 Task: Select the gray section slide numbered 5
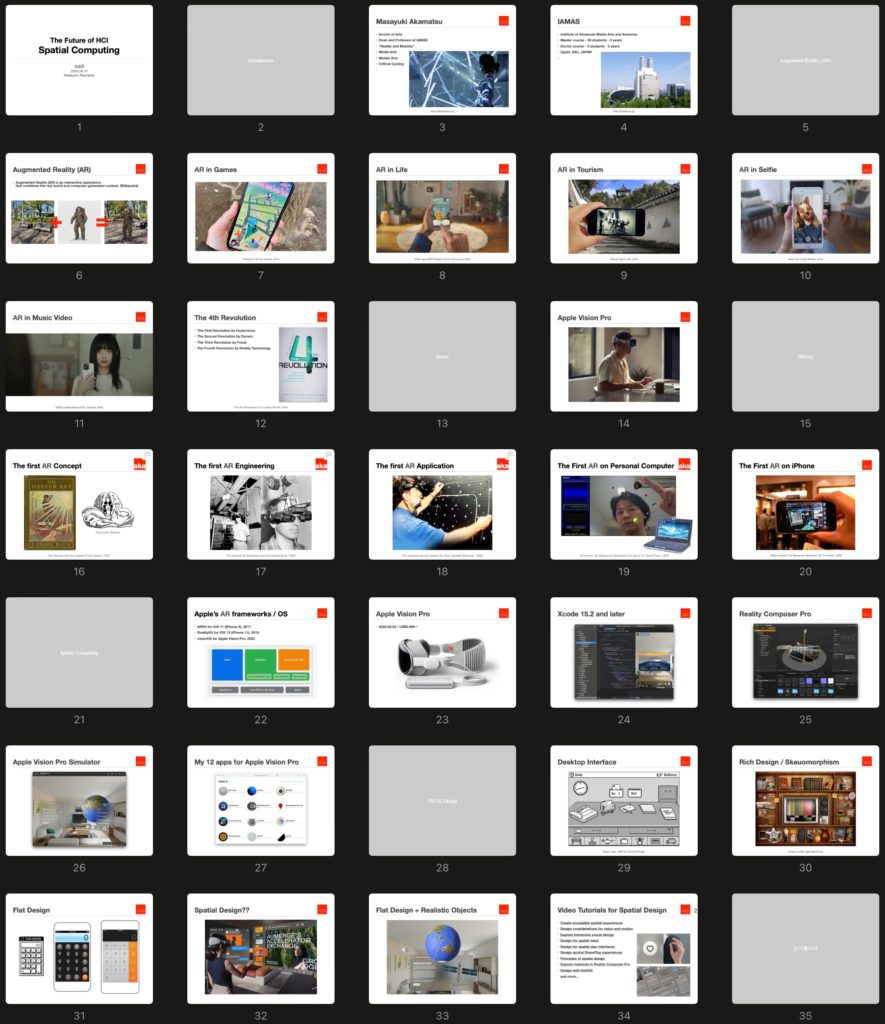tap(805, 60)
